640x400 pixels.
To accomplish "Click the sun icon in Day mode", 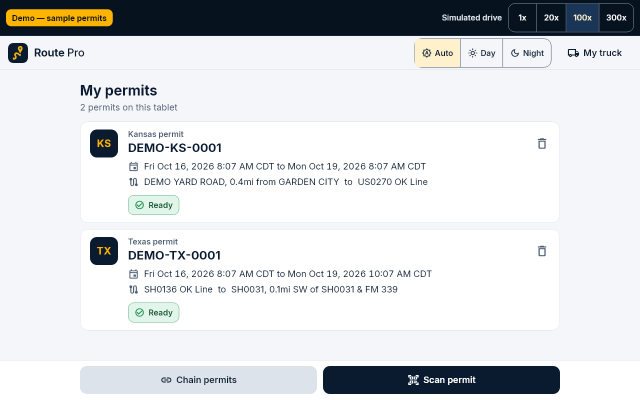I will (x=472, y=53).
